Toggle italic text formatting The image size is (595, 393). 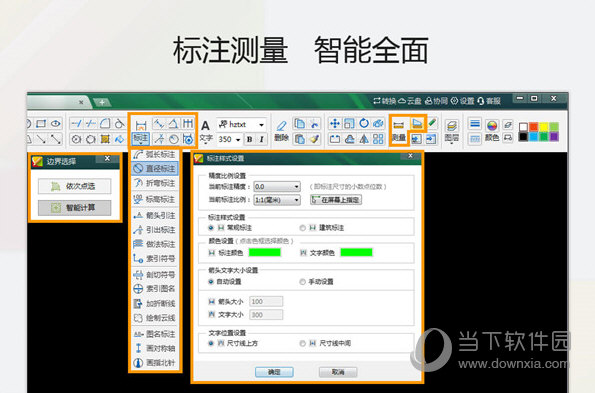click(261, 139)
